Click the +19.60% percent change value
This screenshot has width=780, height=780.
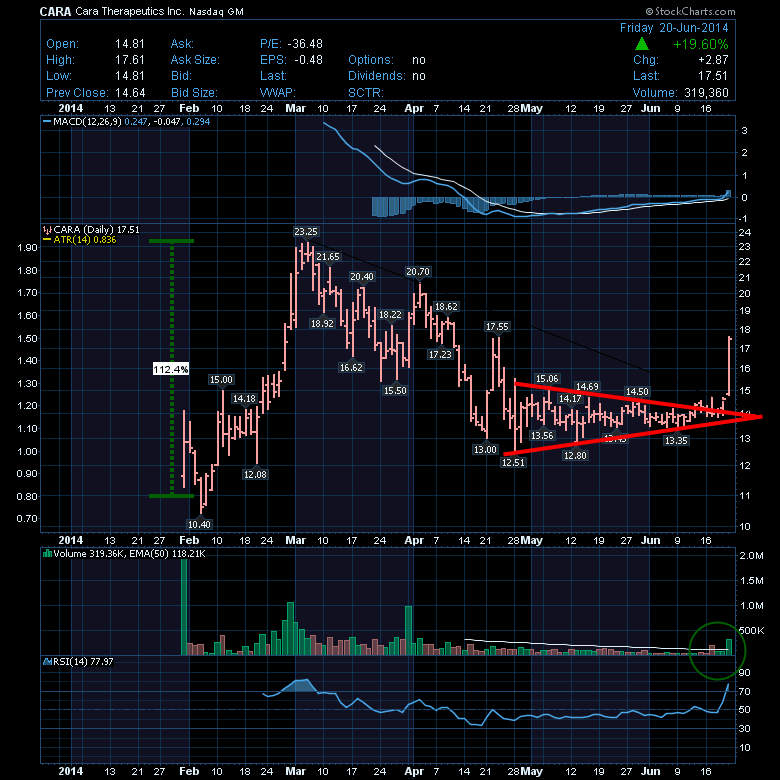[x=700, y=44]
